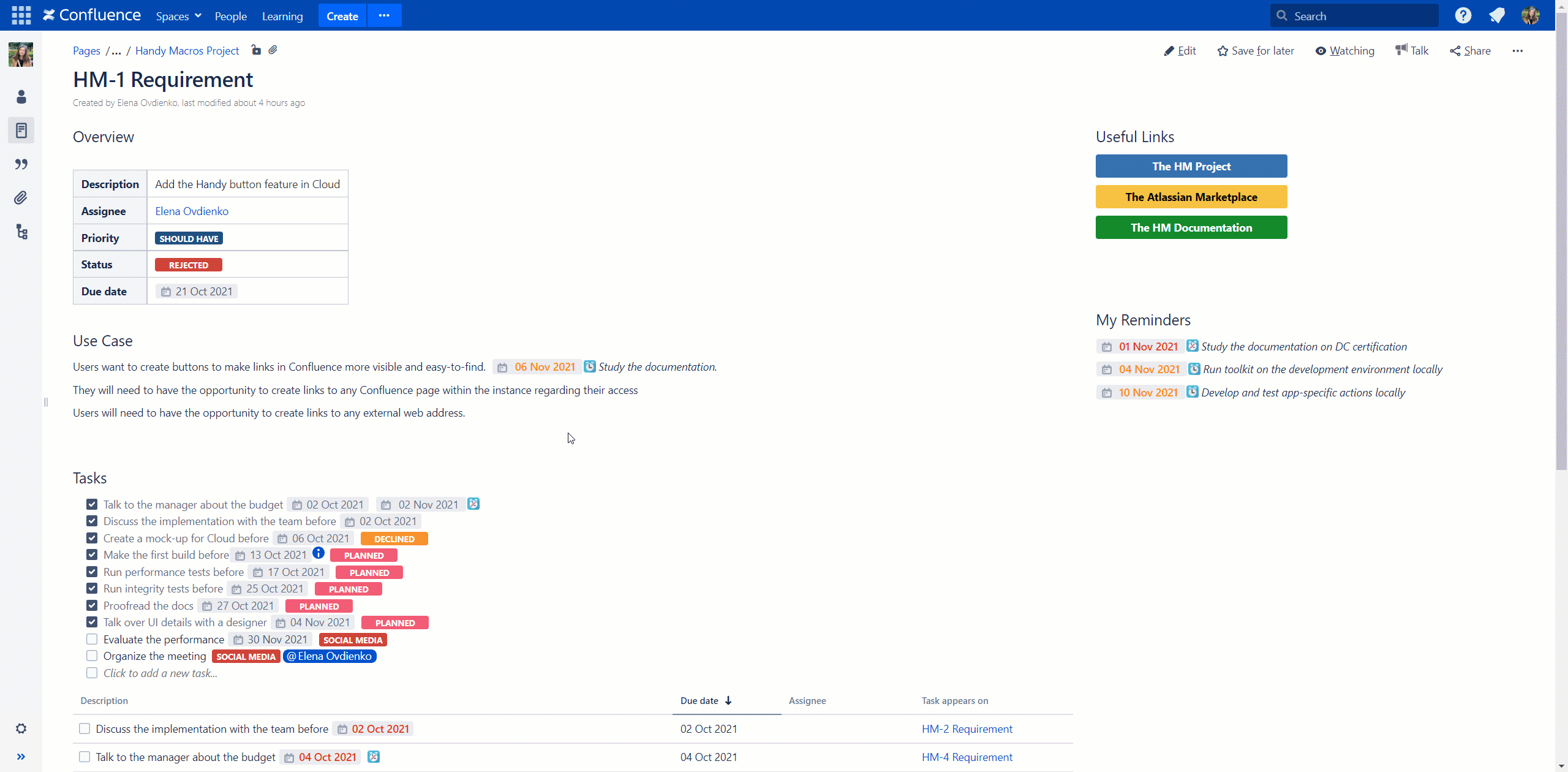Open space settings gear icon

coord(21,728)
